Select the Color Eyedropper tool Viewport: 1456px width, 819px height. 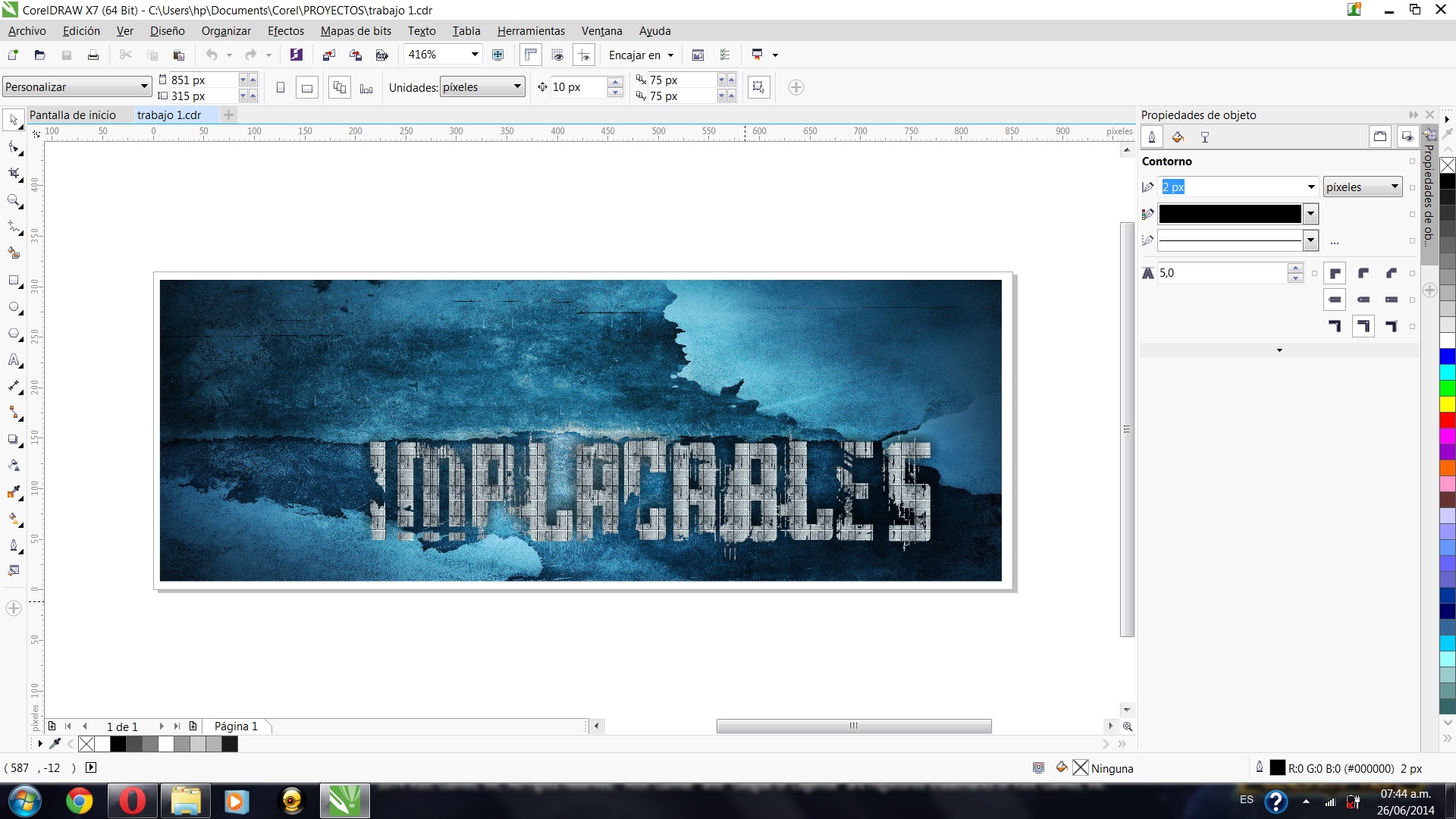click(x=14, y=492)
